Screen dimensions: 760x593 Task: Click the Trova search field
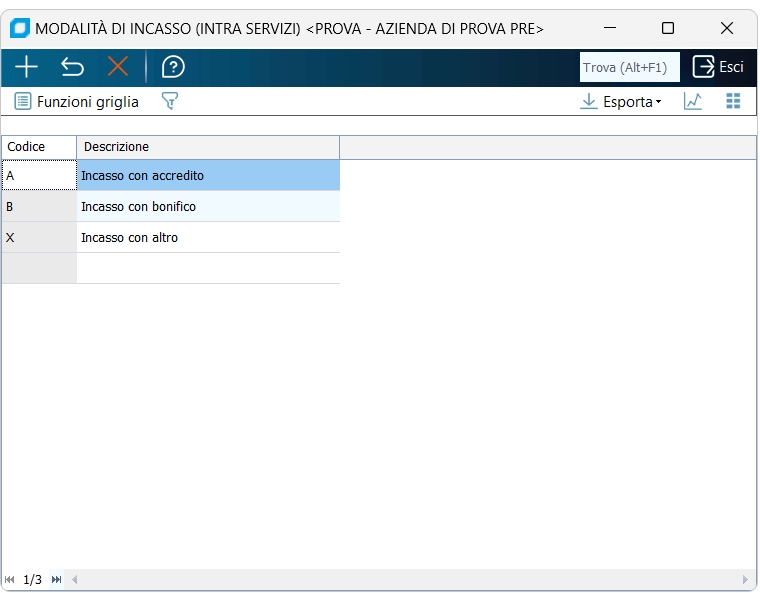tap(629, 67)
